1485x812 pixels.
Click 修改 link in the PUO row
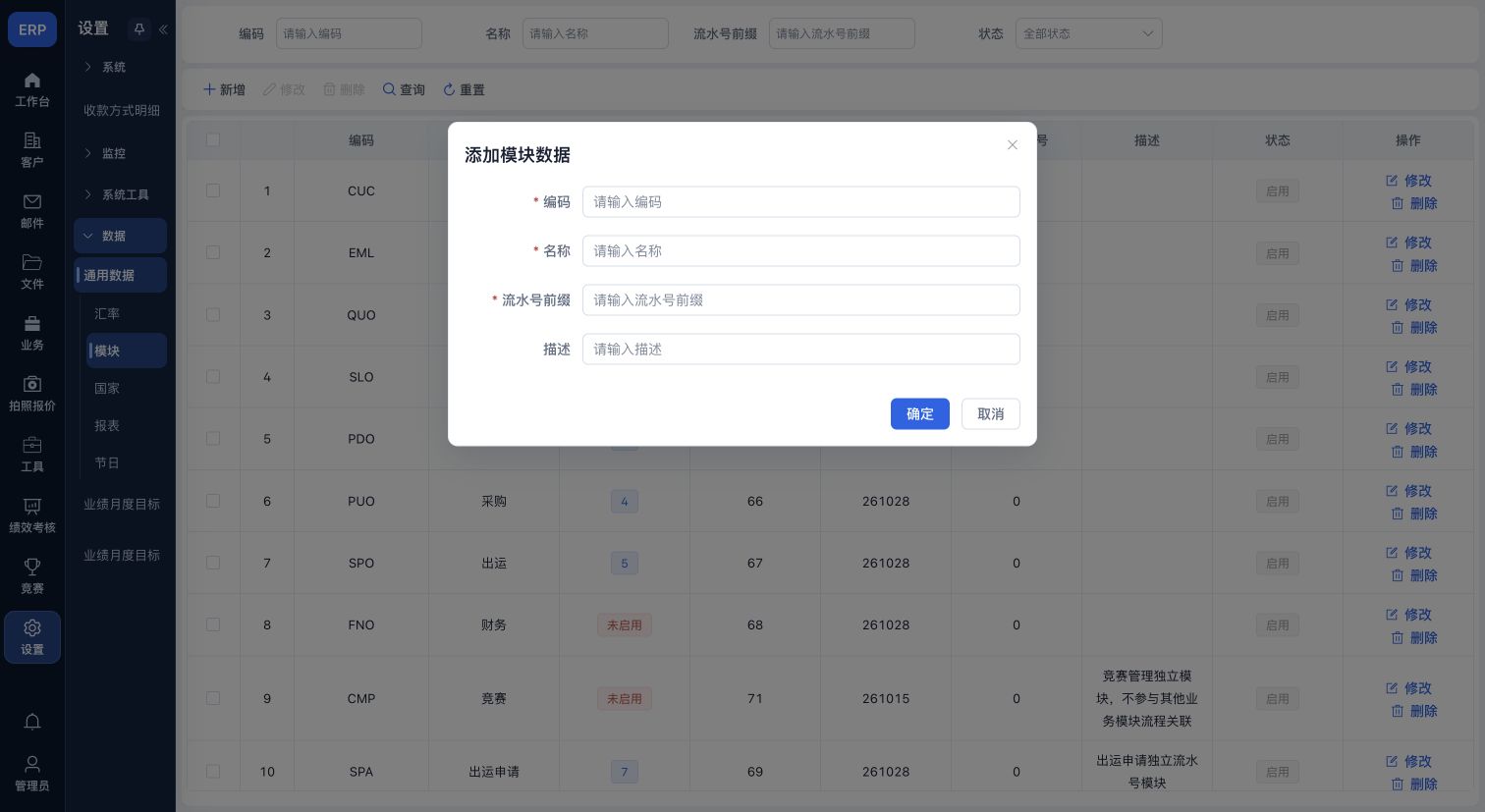(x=1408, y=490)
